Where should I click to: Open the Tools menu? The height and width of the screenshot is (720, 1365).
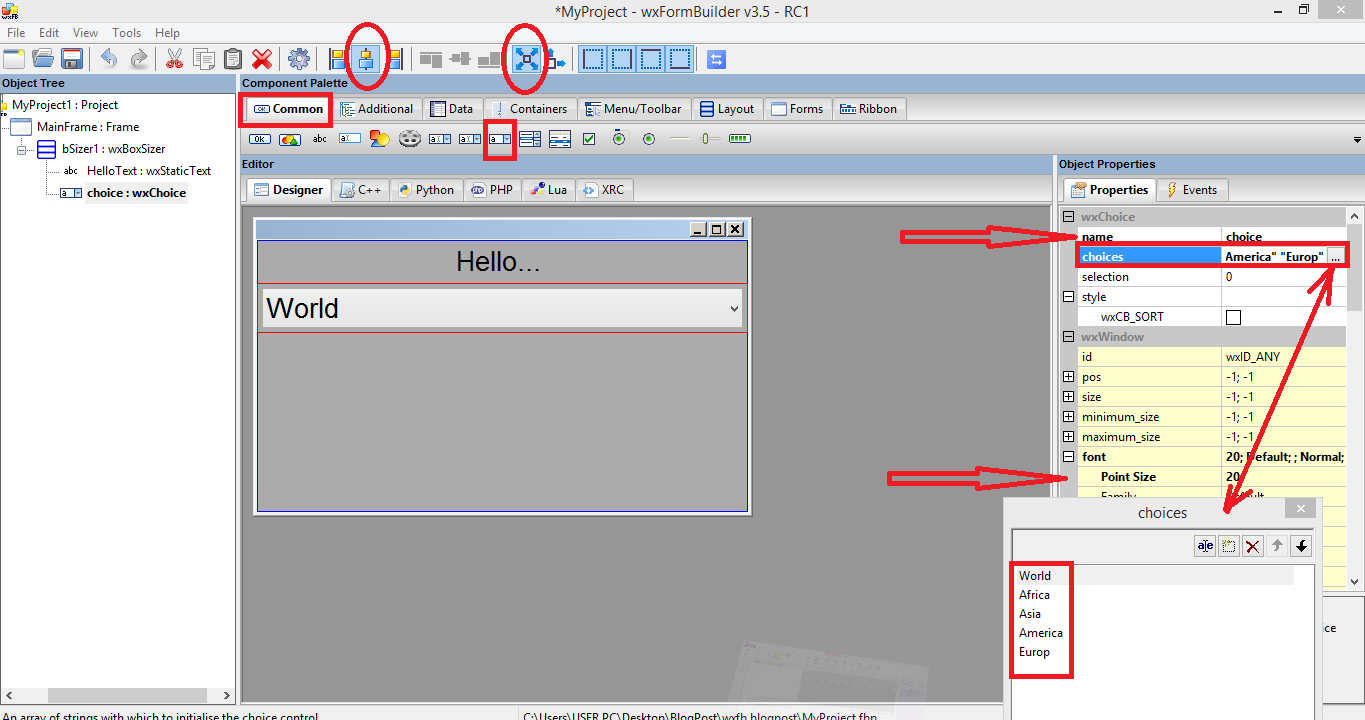point(126,32)
